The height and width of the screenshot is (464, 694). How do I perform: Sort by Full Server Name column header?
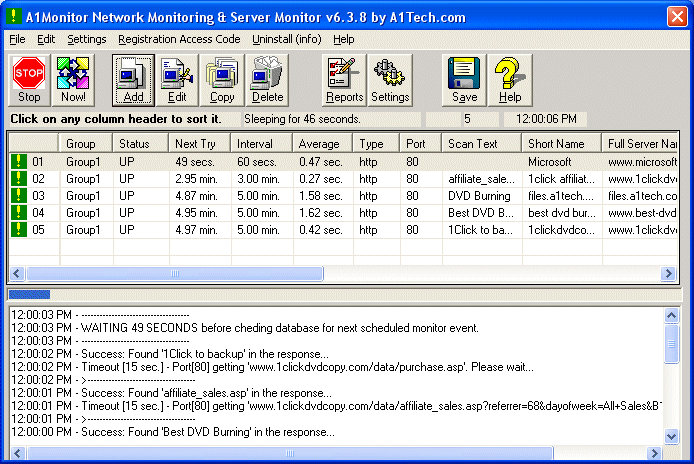640,143
